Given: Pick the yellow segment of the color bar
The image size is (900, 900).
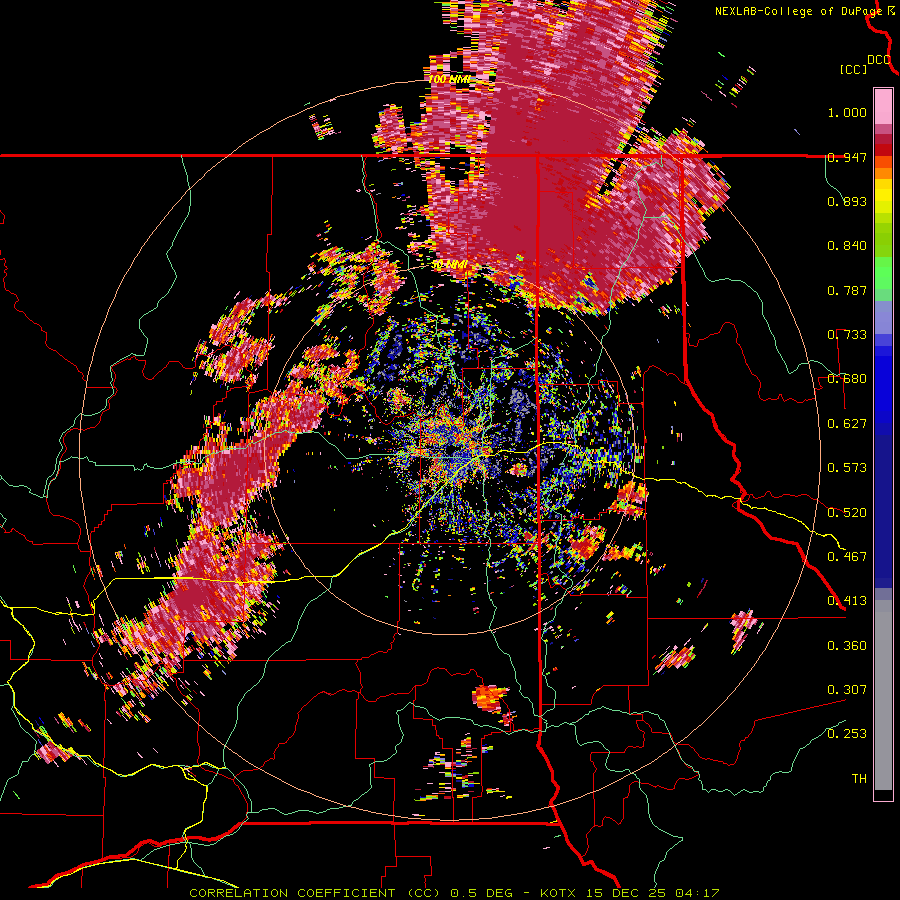Looking at the screenshot, I should point(883,197).
